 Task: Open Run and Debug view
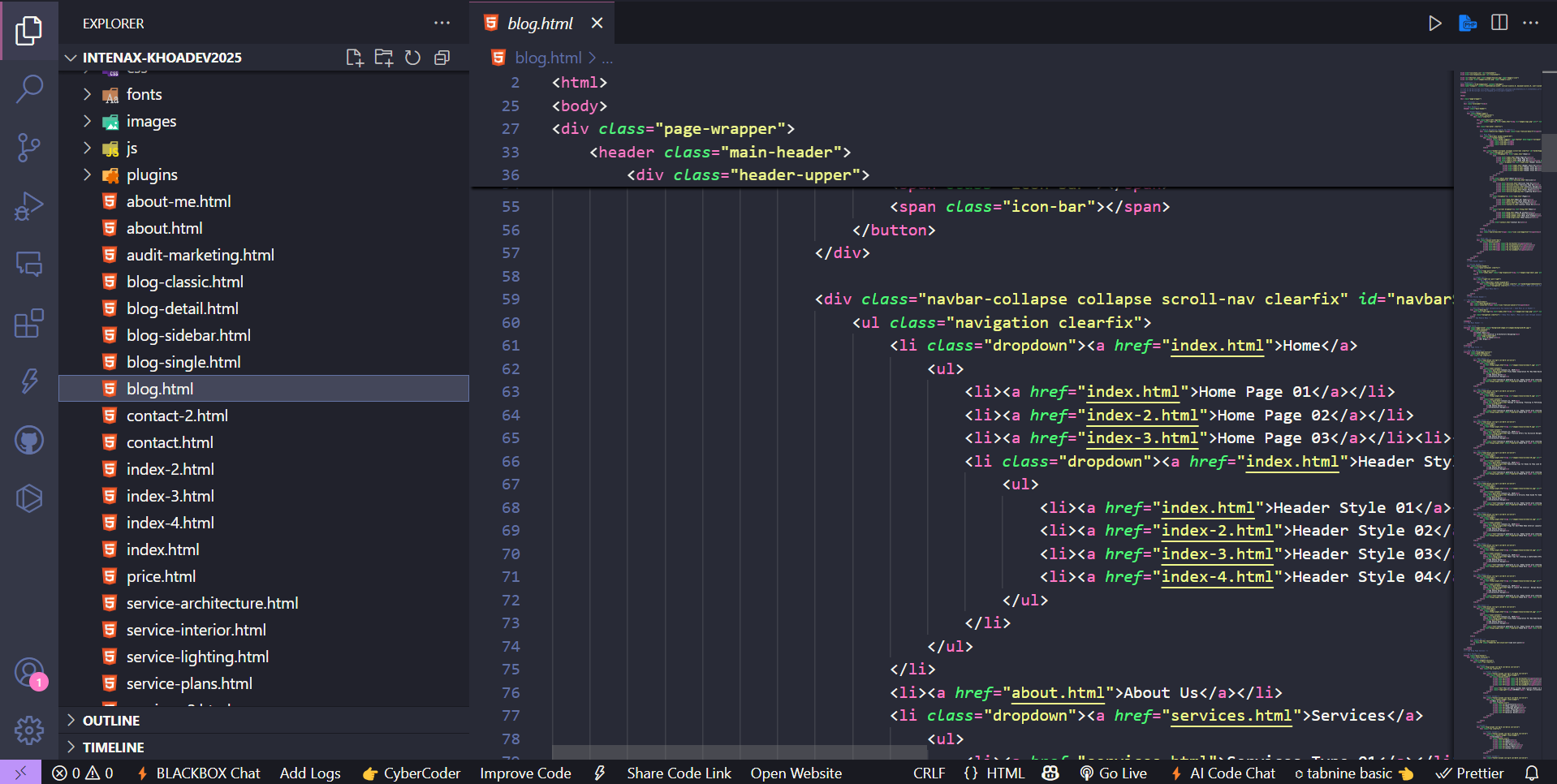click(x=29, y=206)
